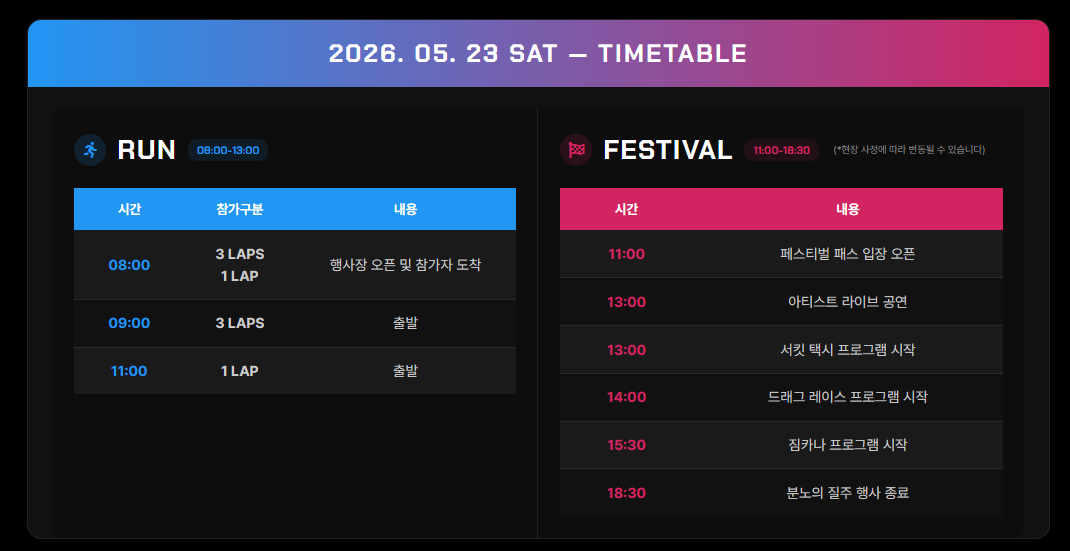Click the 아티스트 라이브 공연 entry
The width and height of the screenshot is (1070, 551).
click(x=848, y=302)
